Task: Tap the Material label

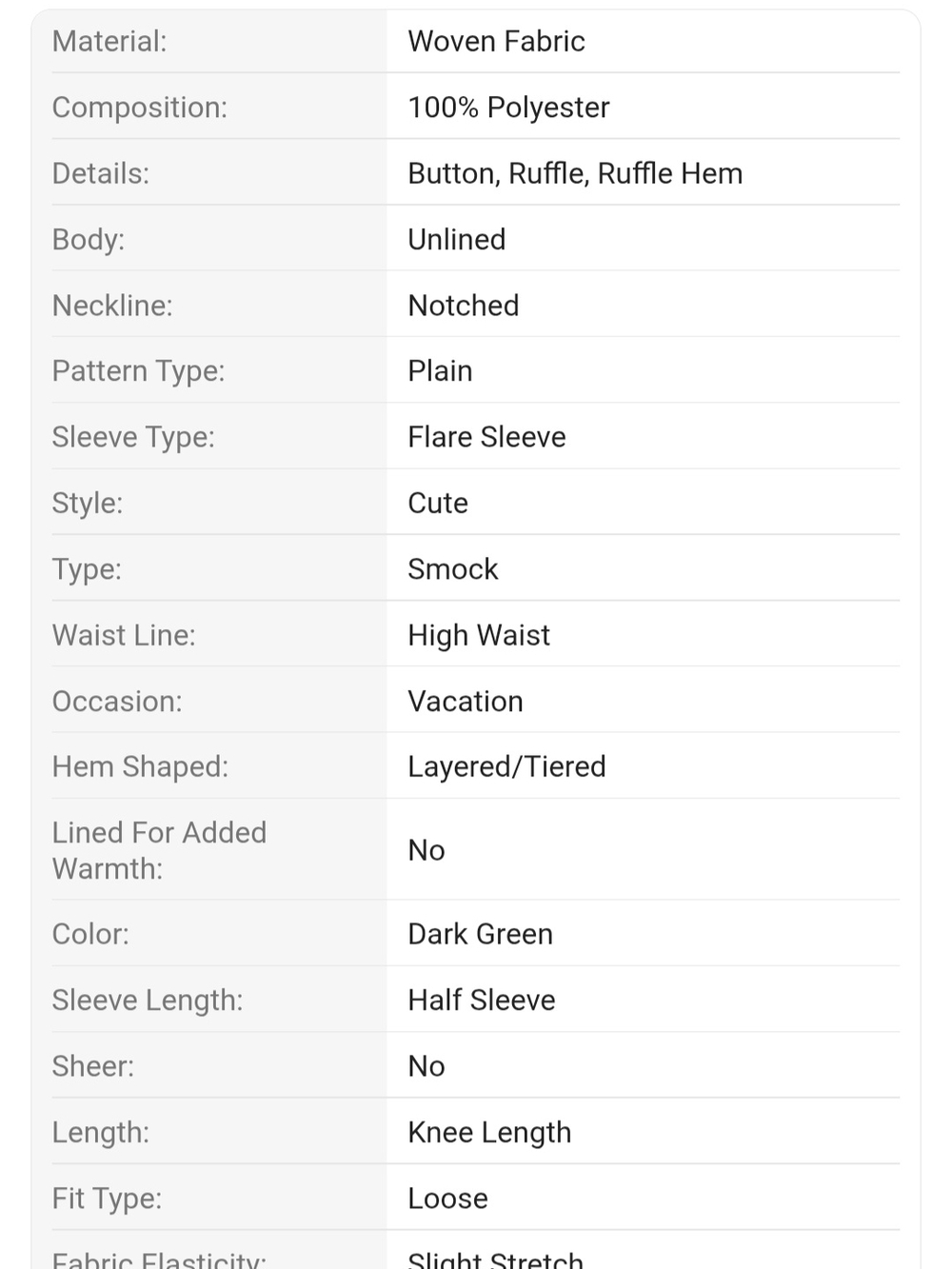Action: pos(109,41)
